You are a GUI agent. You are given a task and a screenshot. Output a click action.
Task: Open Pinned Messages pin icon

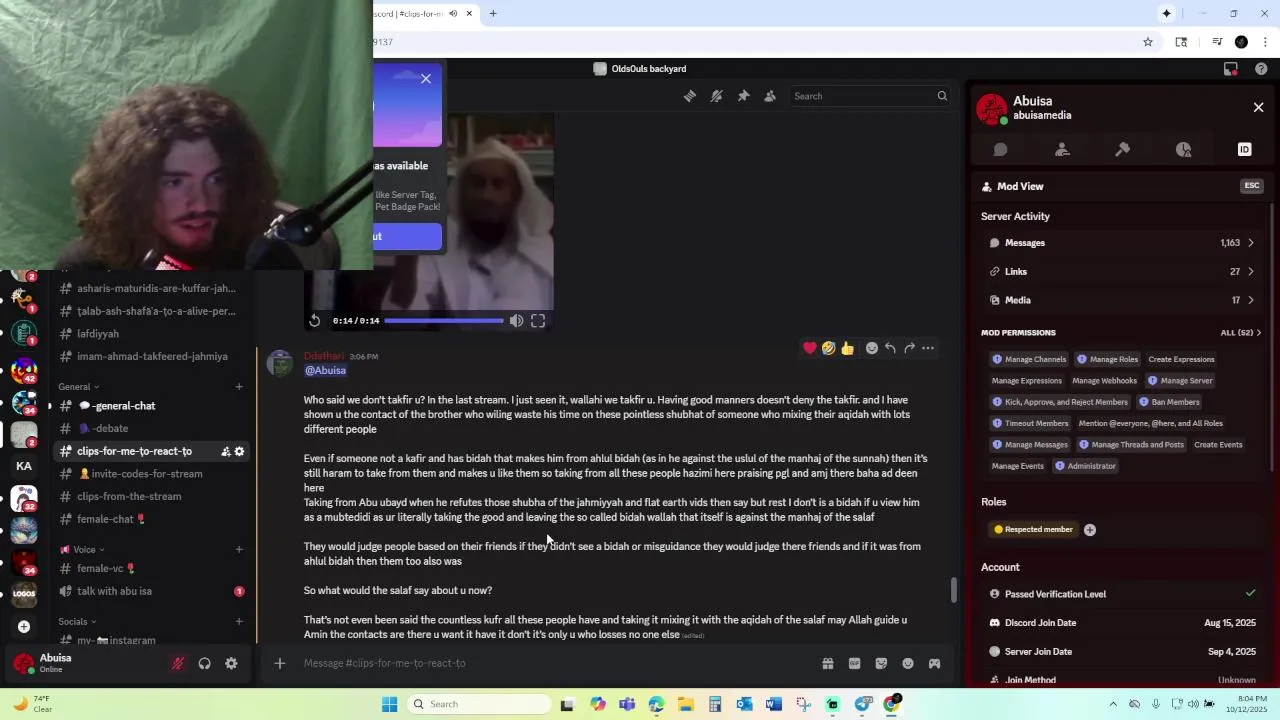(x=743, y=96)
